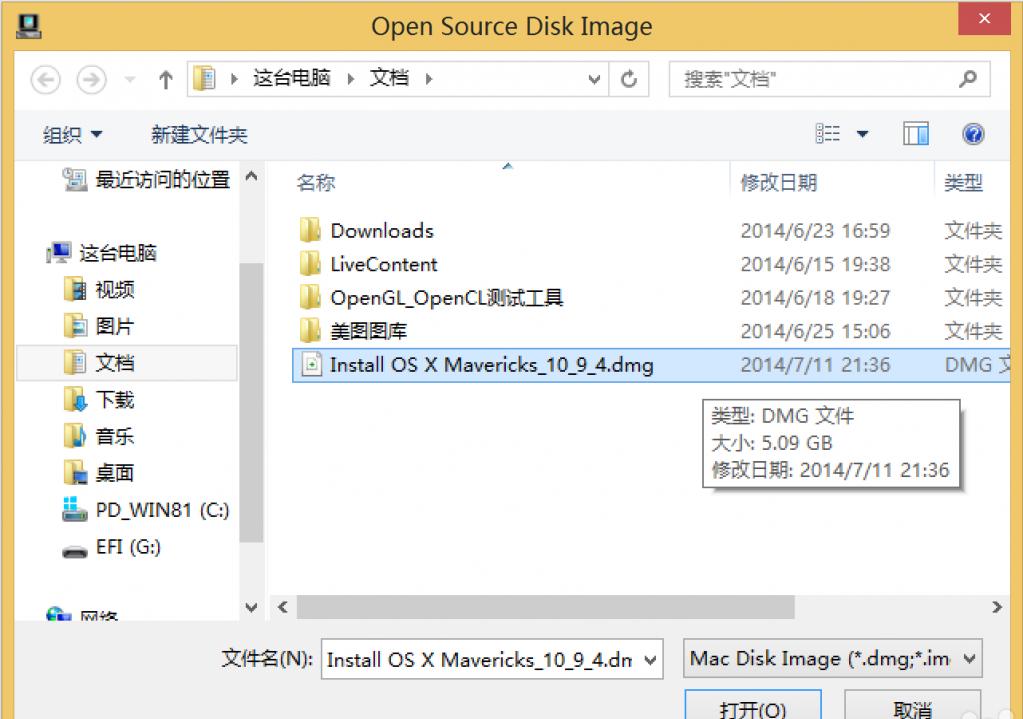This screenshot has width=1023, height=719.
Task: Select the OpenGL_OpenCL测试工具 folder
Action: click(447, 298)
